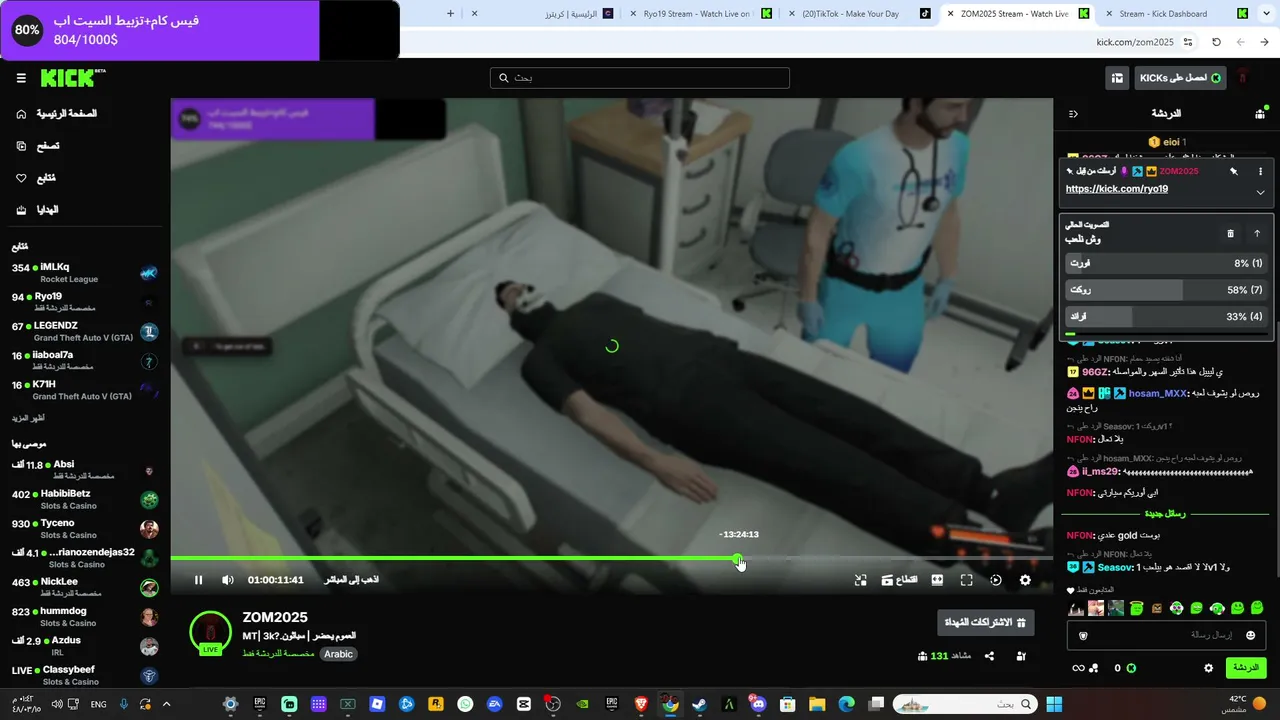Image resolution: width=1280 pixels, height=720 pixels.
Task: Open HabibiBetz recommended channel
Action: click(85, 500)
